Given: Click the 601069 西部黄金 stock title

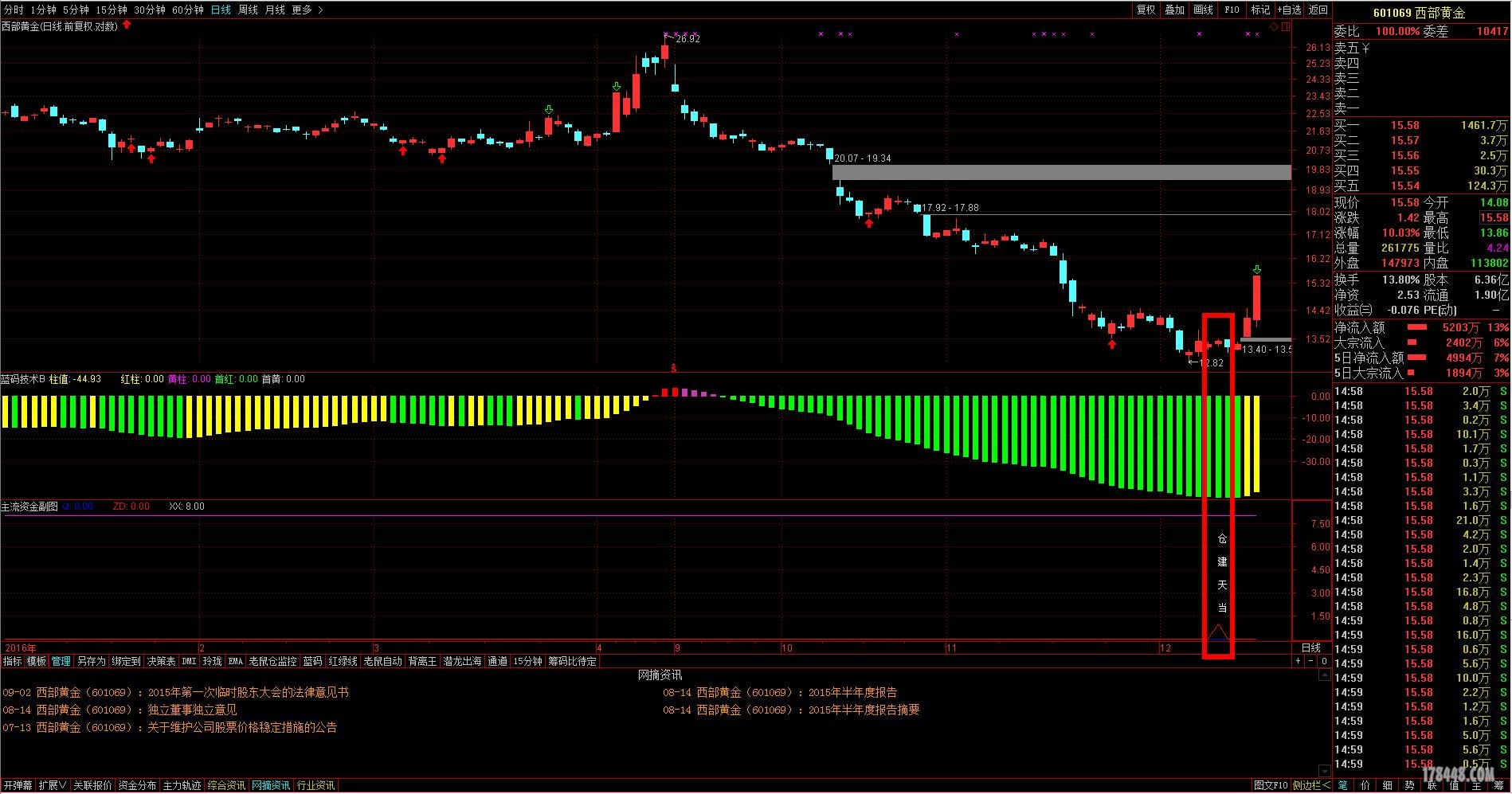Looking at the screenshot, I should coord(1419,13).
